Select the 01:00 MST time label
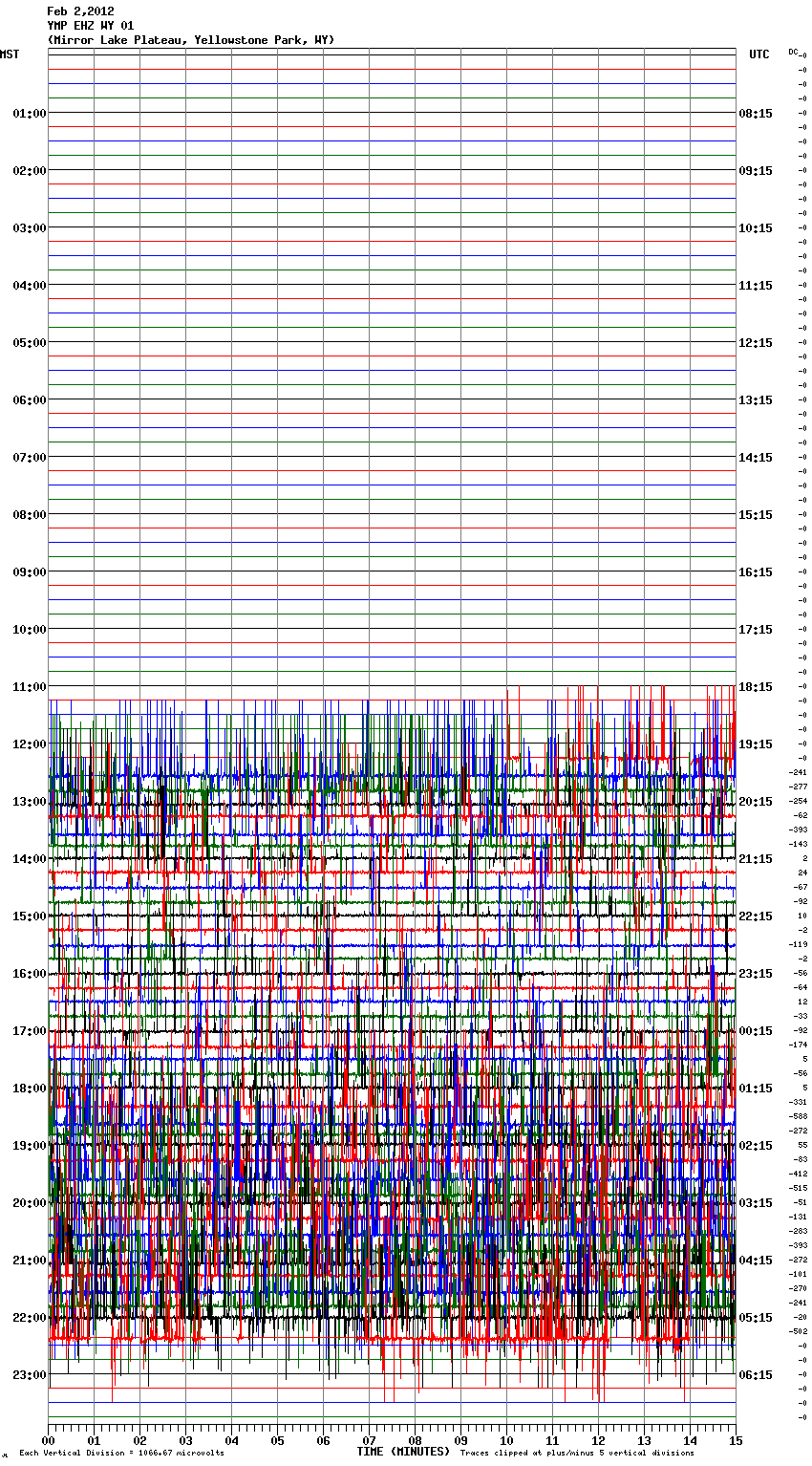The height and width of the screenshot is (1466, 812). tap(30, 114)
